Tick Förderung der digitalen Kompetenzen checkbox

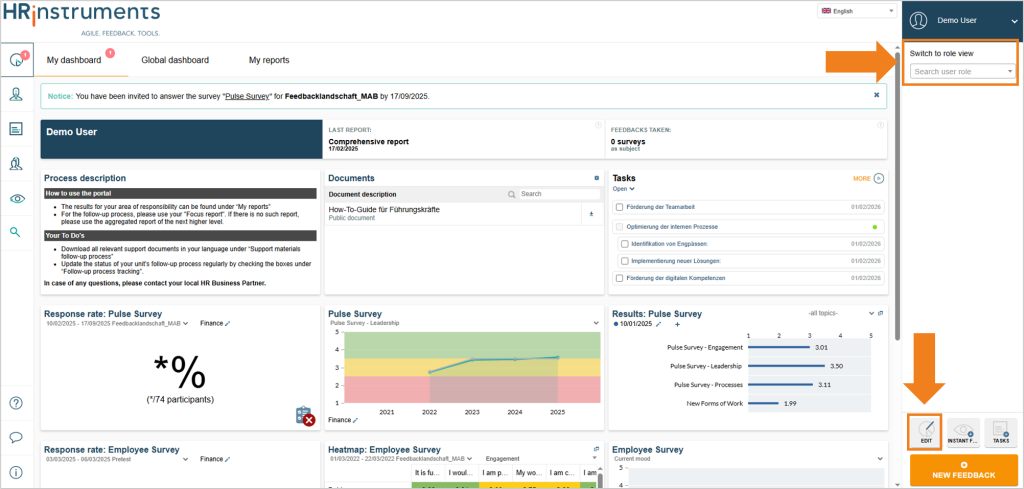click(619, 278)
